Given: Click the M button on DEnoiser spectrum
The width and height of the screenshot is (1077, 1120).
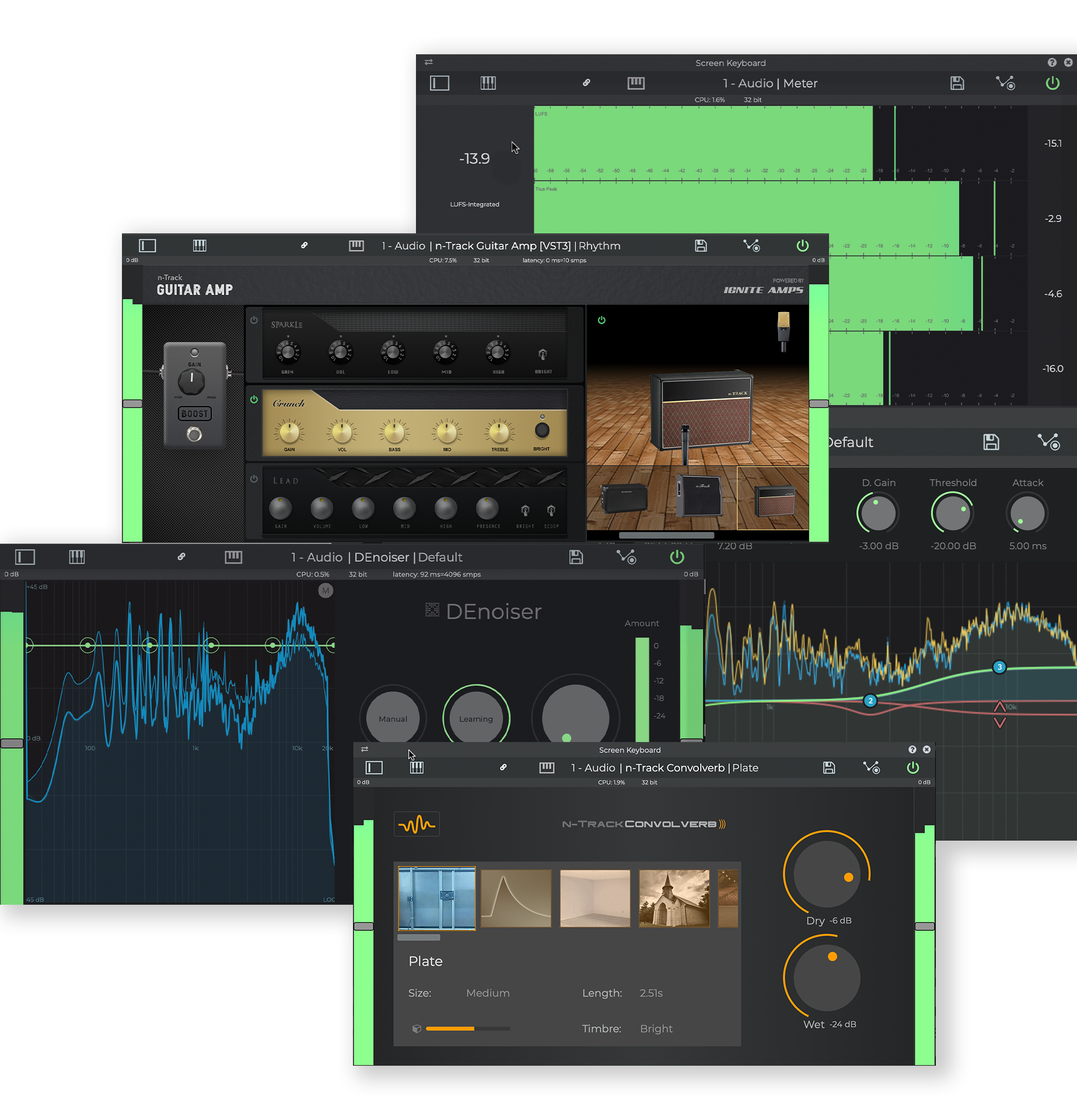Looking at the screenshot, I should [x=326, y=591].
